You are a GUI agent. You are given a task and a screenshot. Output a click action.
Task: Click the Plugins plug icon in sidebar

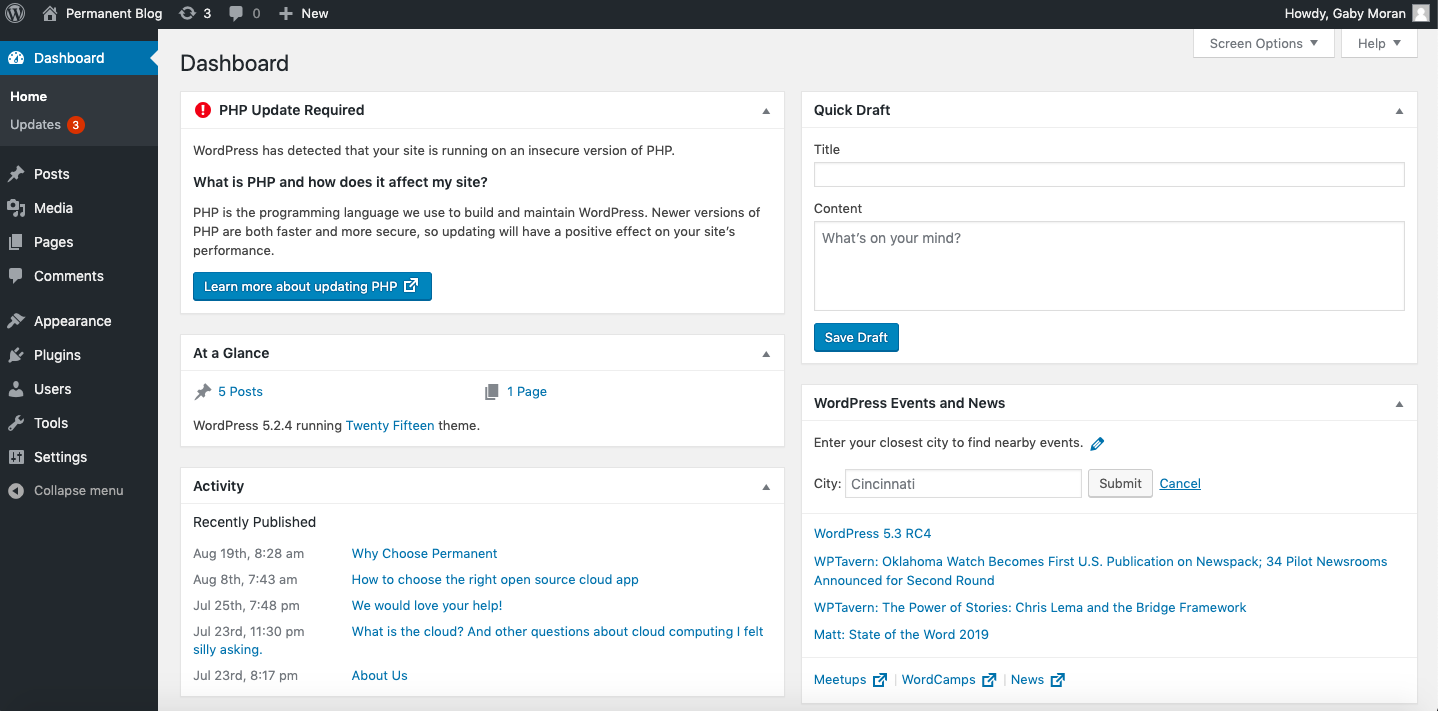[16, 355]
